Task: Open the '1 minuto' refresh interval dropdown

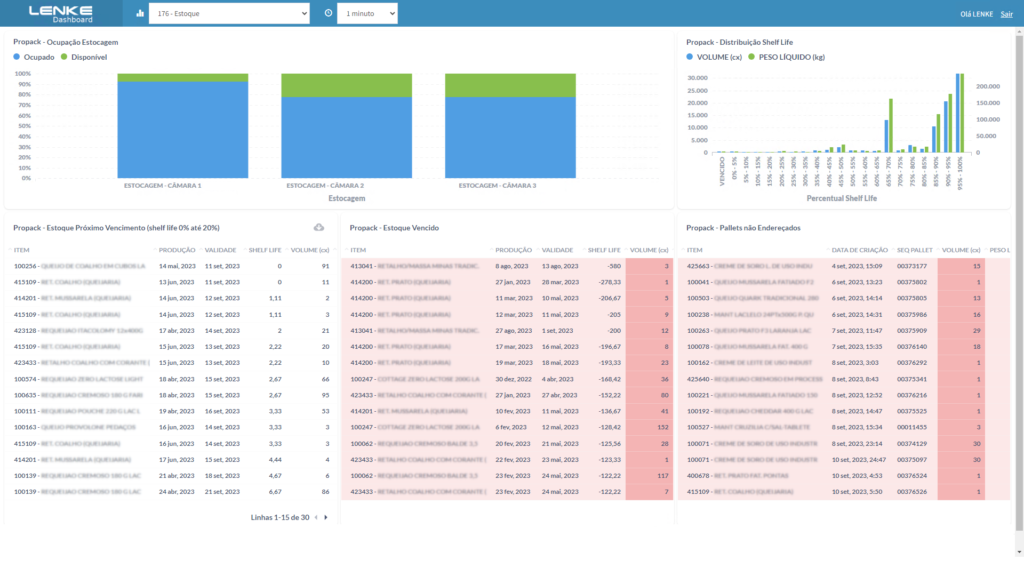Action: (367, 13)
